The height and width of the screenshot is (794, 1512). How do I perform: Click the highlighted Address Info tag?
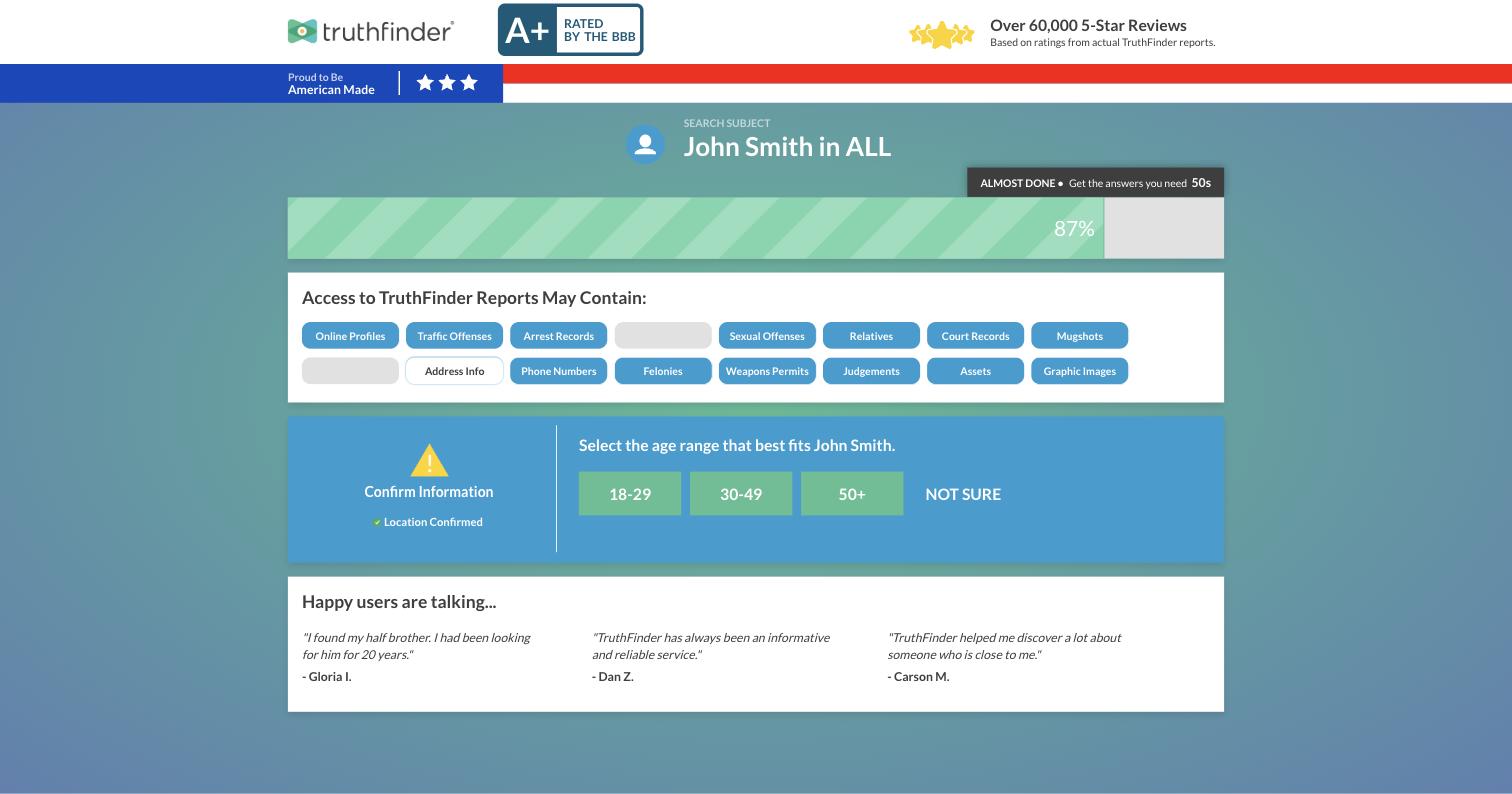point(454,371)
